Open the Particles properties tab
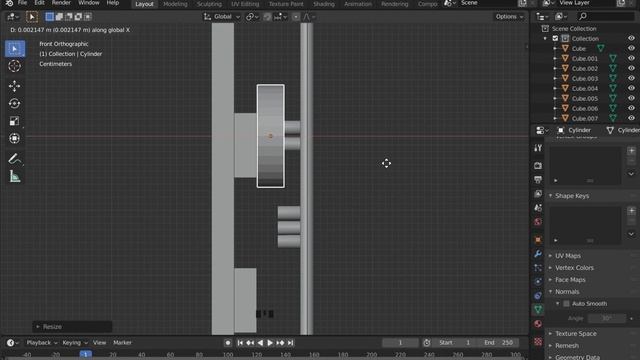The height and width of the screenshot is (360, 640). point(538,268)
